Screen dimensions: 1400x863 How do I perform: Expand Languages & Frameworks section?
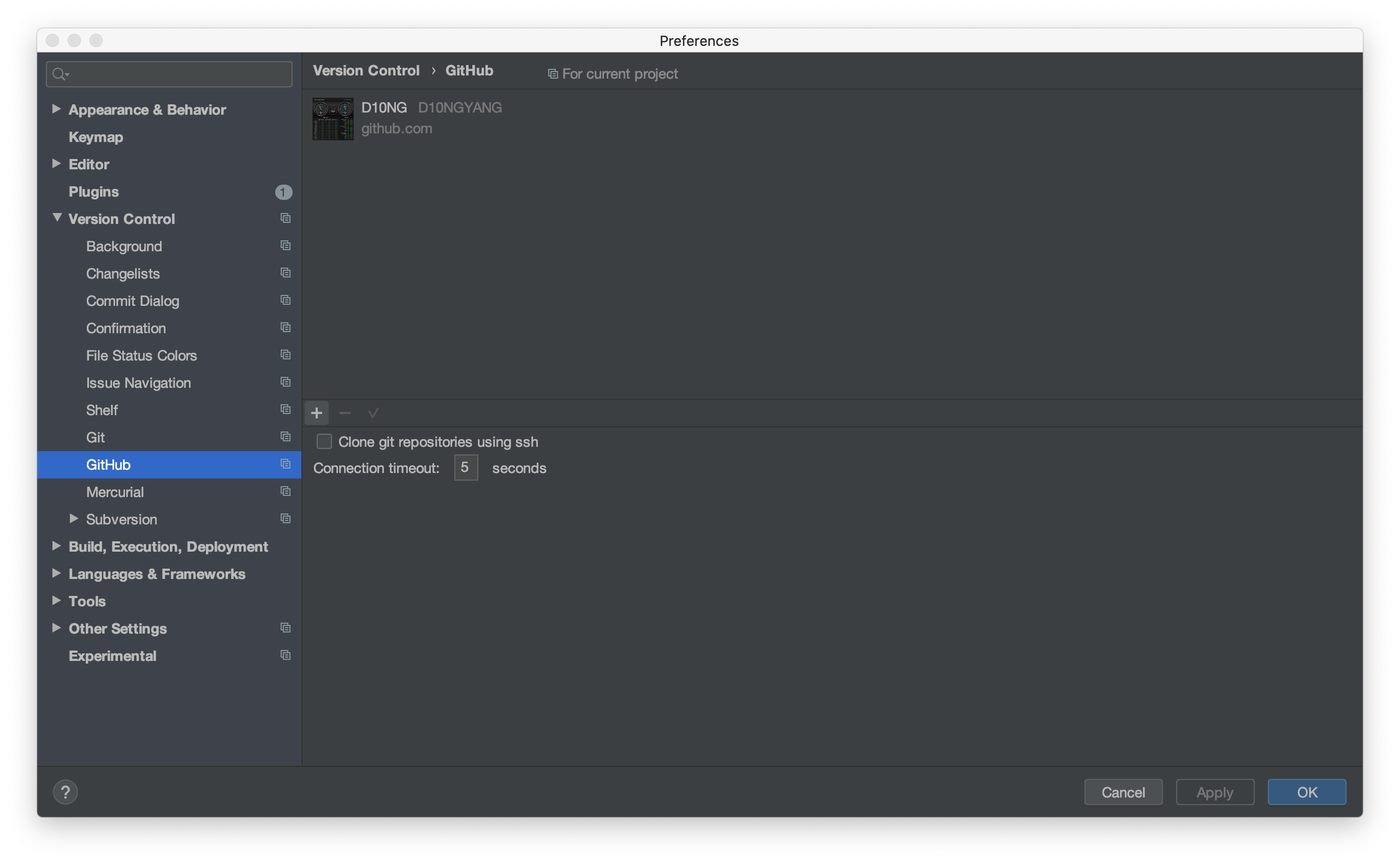56,573
